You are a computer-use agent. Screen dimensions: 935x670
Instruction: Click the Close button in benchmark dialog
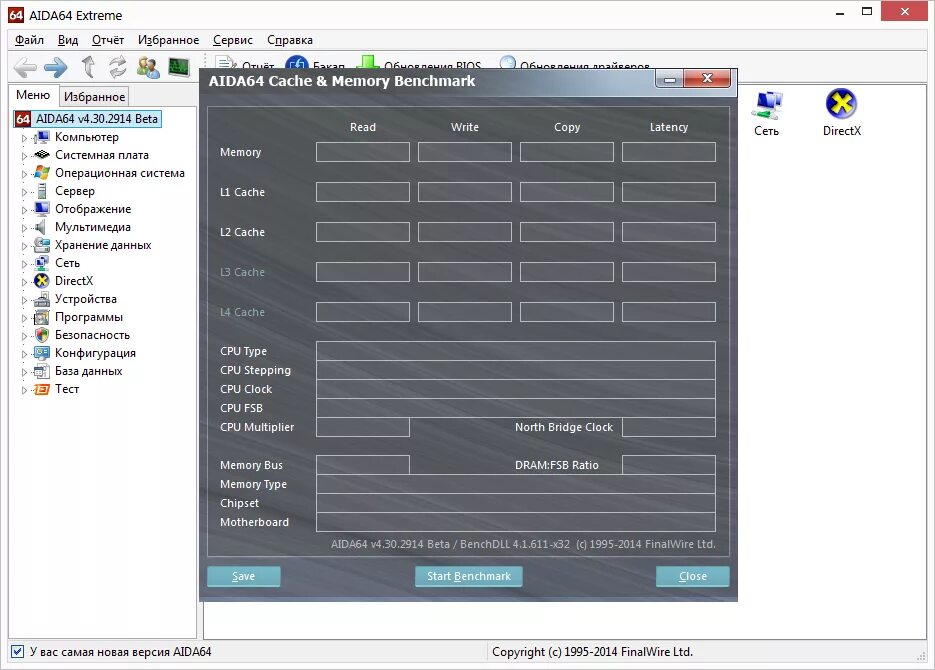tap(692, 576)
